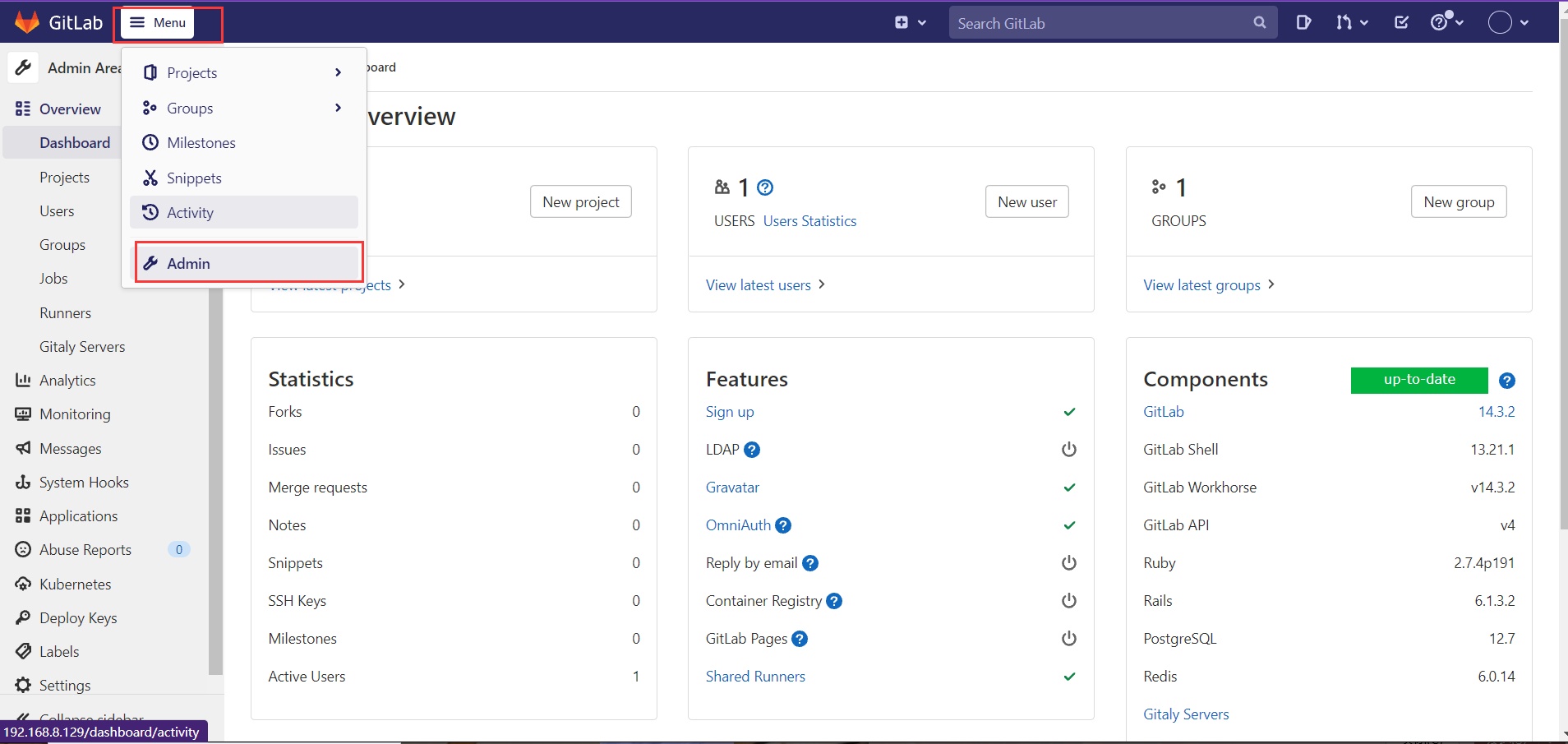Open the issues icon in navbar
The height and width of the screenshot is (744, 1568).
pyautogui.click(x=1303, y=23)
